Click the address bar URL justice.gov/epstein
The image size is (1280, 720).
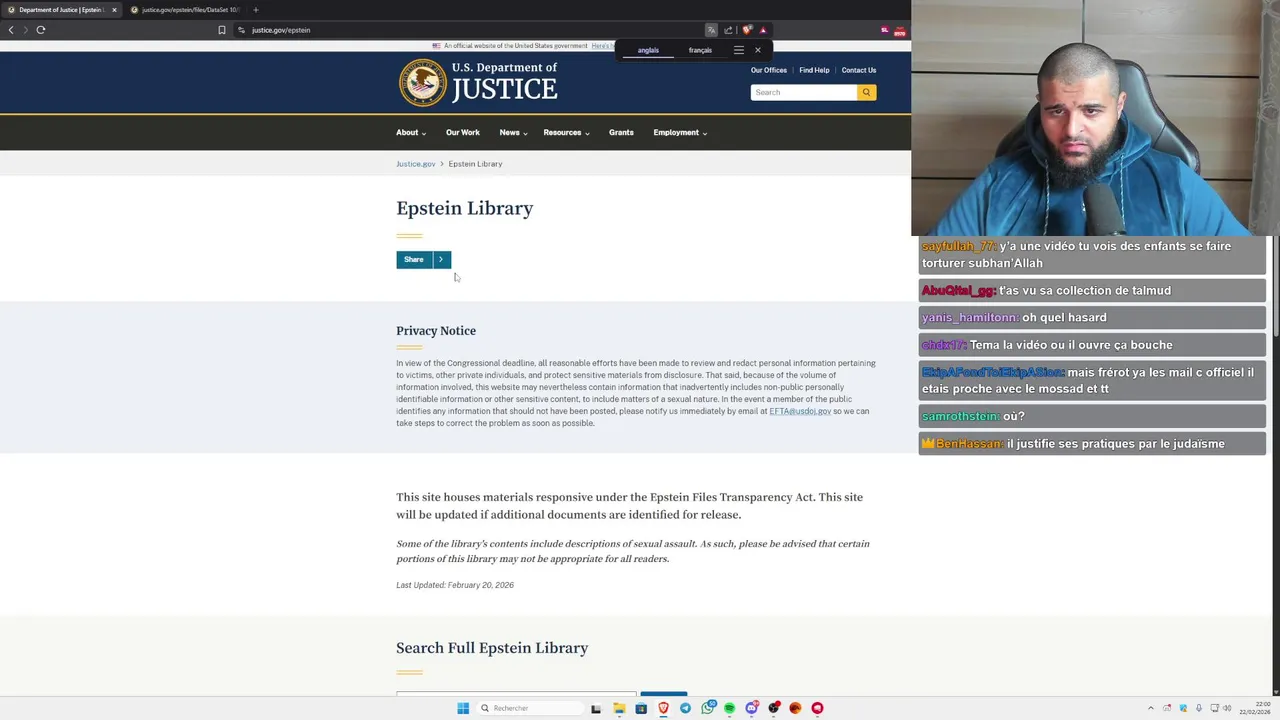(281, 30)
